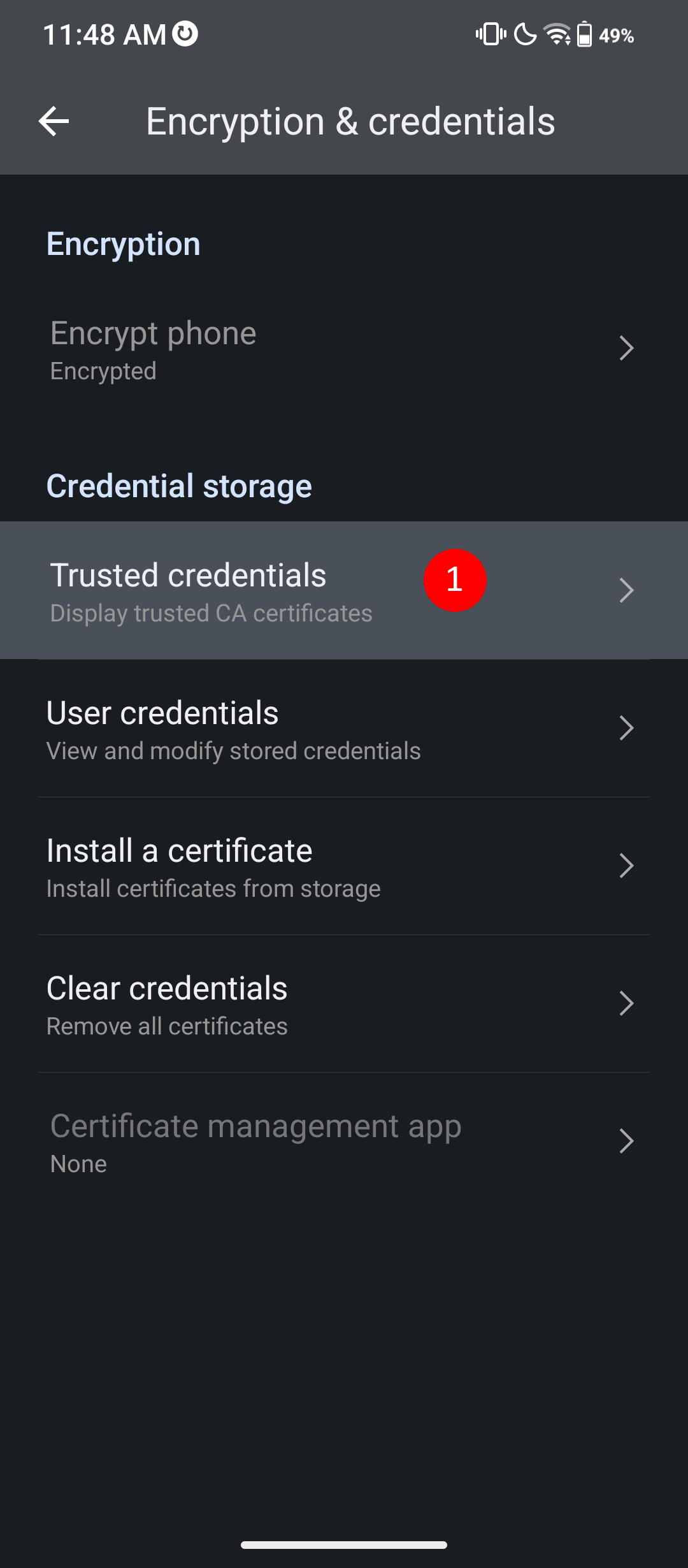Tap the Wi-Fi status icon
This screenshot has height=1568, width=688.
557,34
